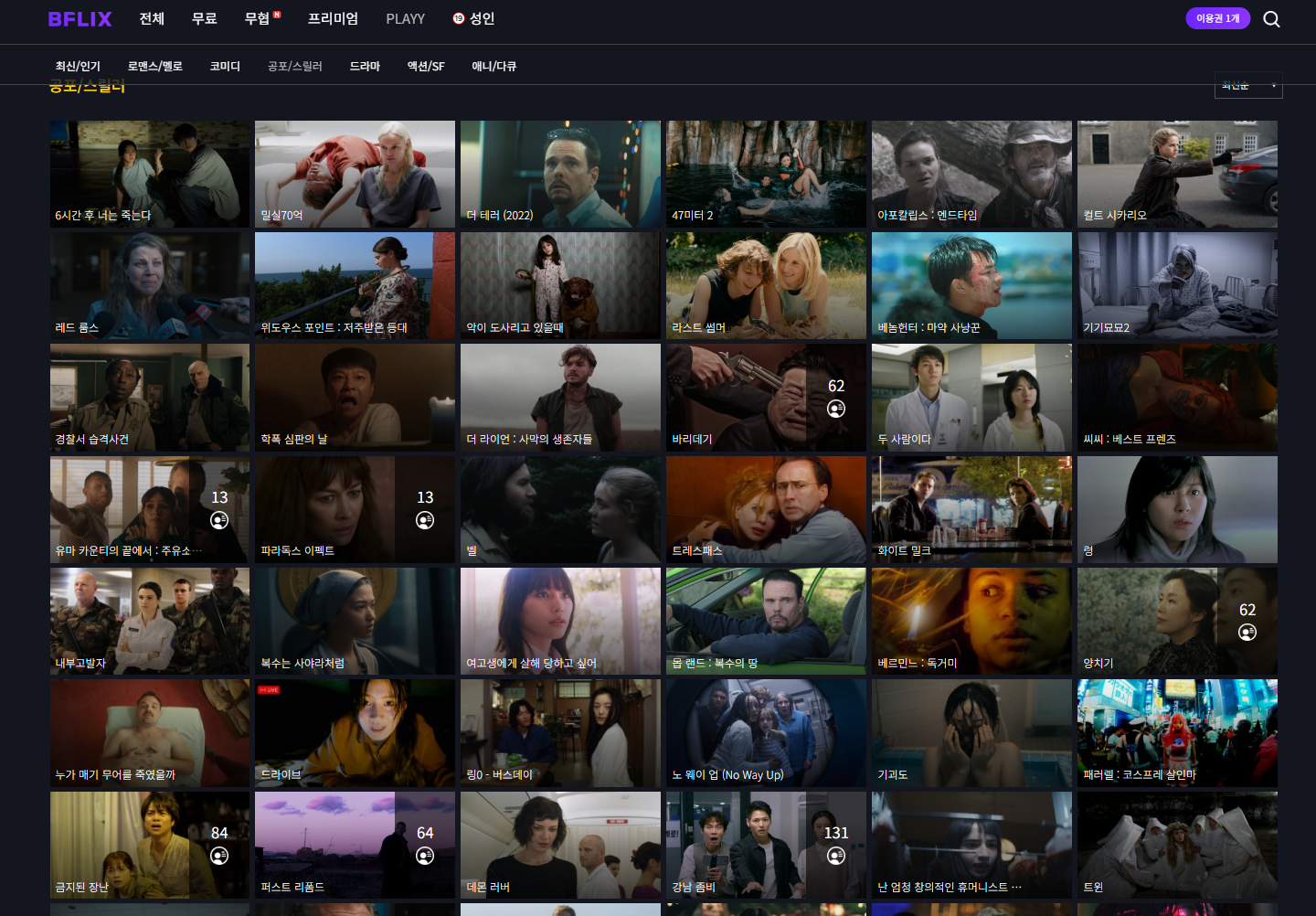Open movie 몹 랜드 : 복수의 땅

point(766,622)
